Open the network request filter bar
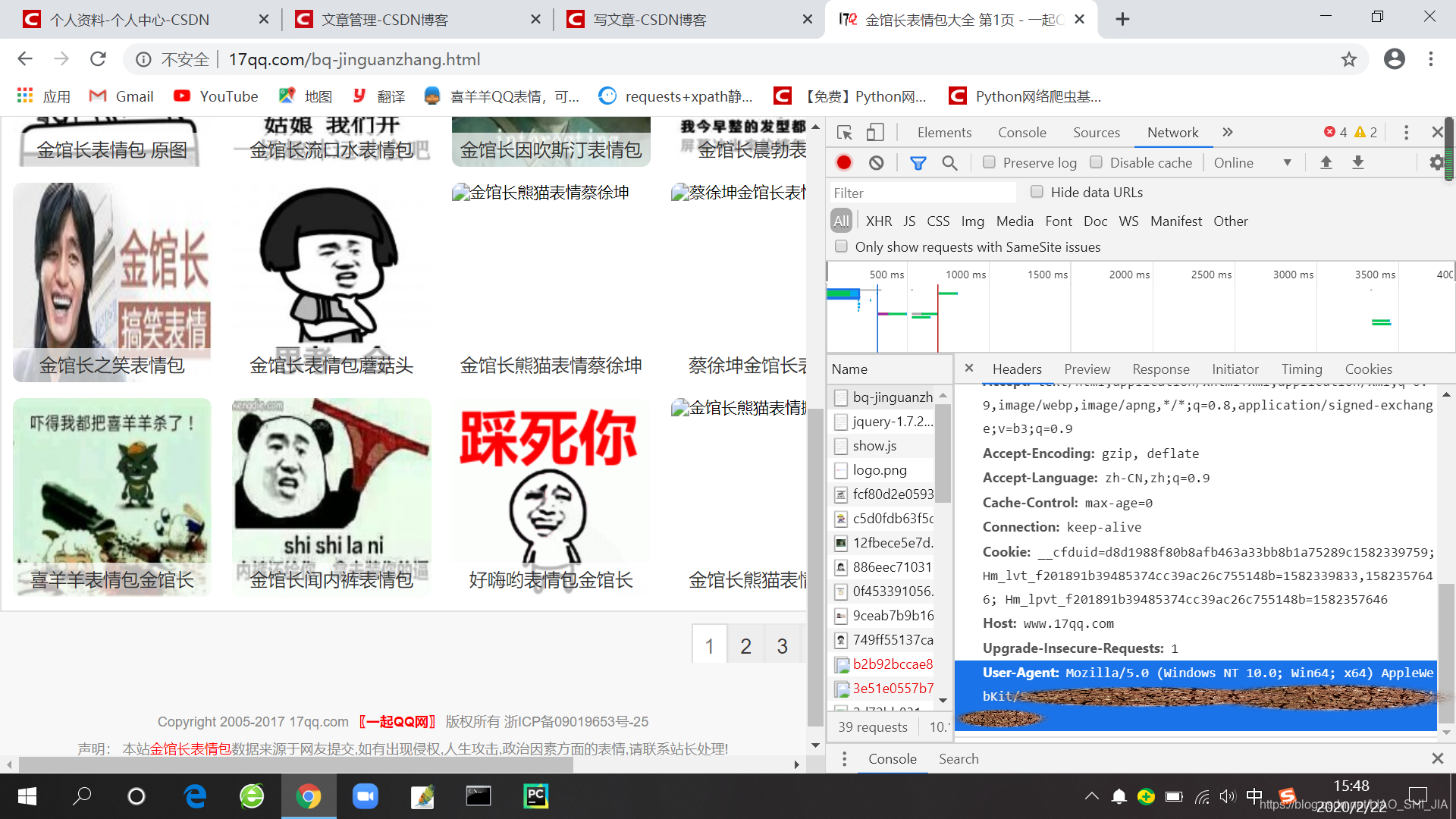Image resolution: width=1456 pixels, height=819 pixels. click(918, 162)
